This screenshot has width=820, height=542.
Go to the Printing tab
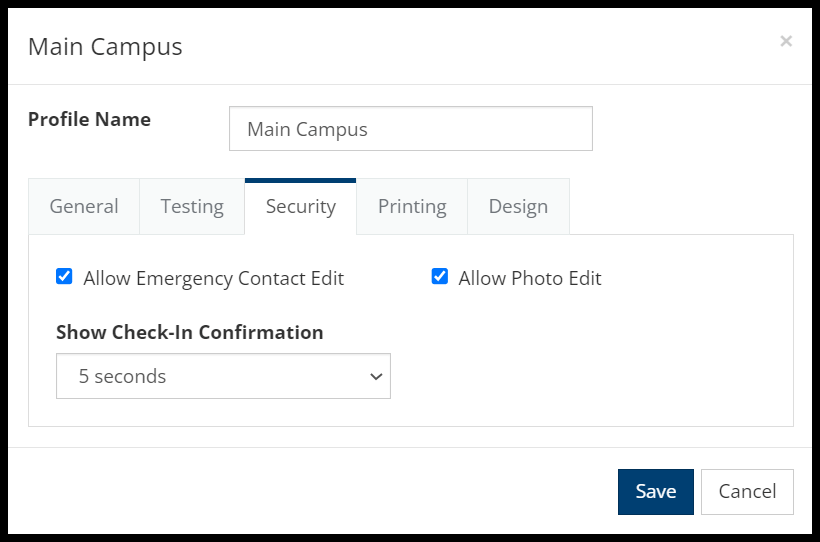click(412, 206)
